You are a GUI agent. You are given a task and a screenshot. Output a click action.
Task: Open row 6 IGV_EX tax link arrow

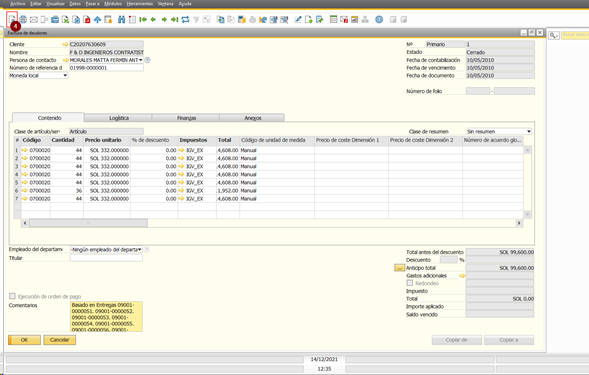point(181,191)
